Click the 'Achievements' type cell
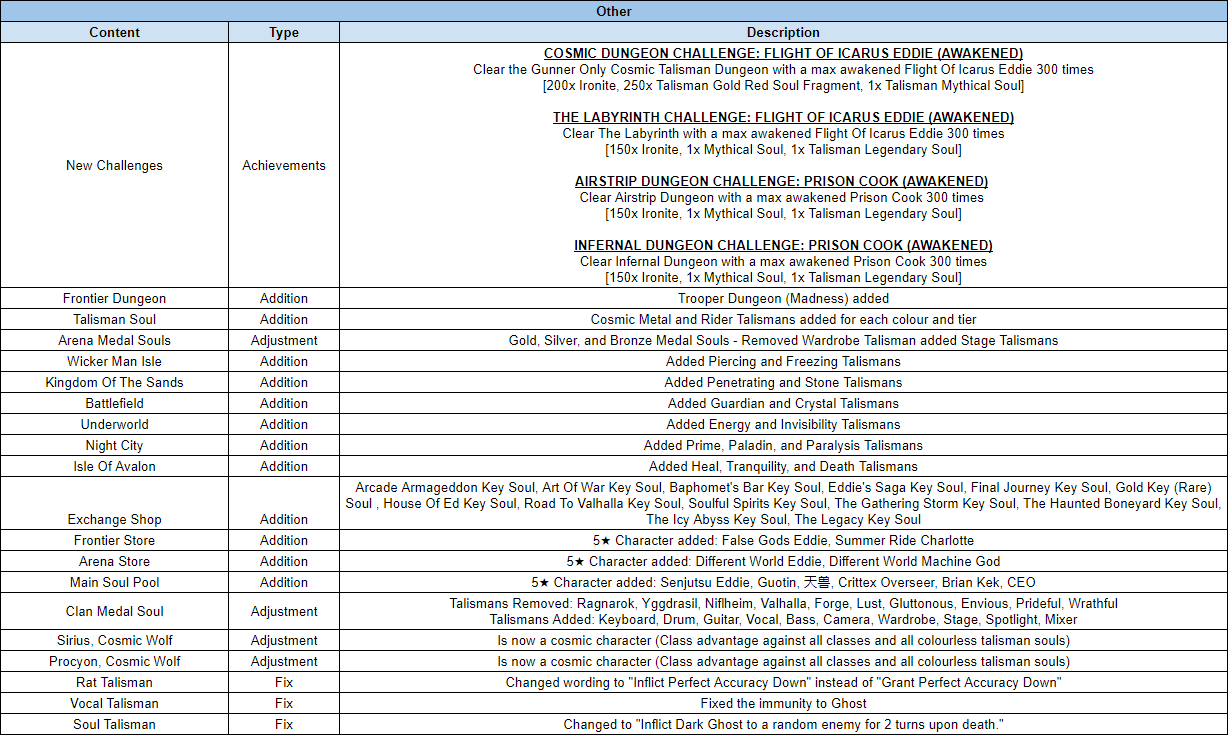This screenshot has width=1228, height=735. (x=284, y=165)
